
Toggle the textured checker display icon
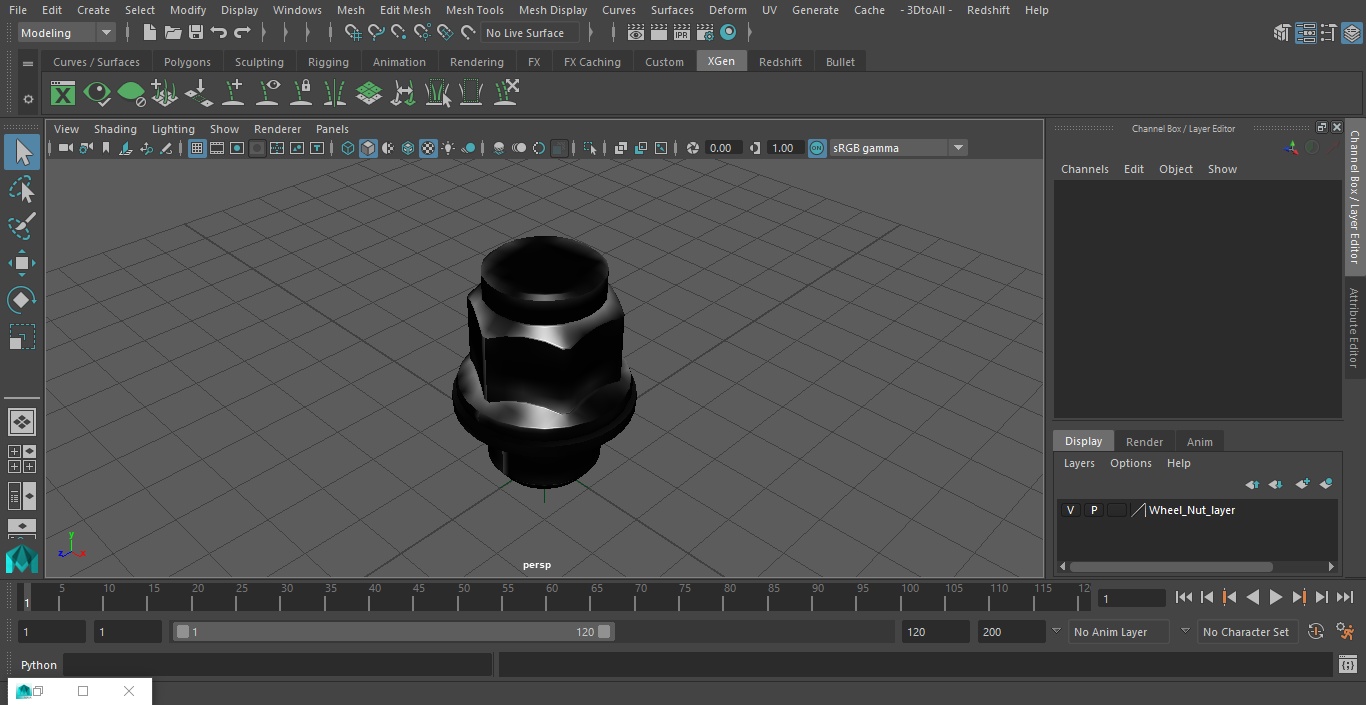coord(428,148)
